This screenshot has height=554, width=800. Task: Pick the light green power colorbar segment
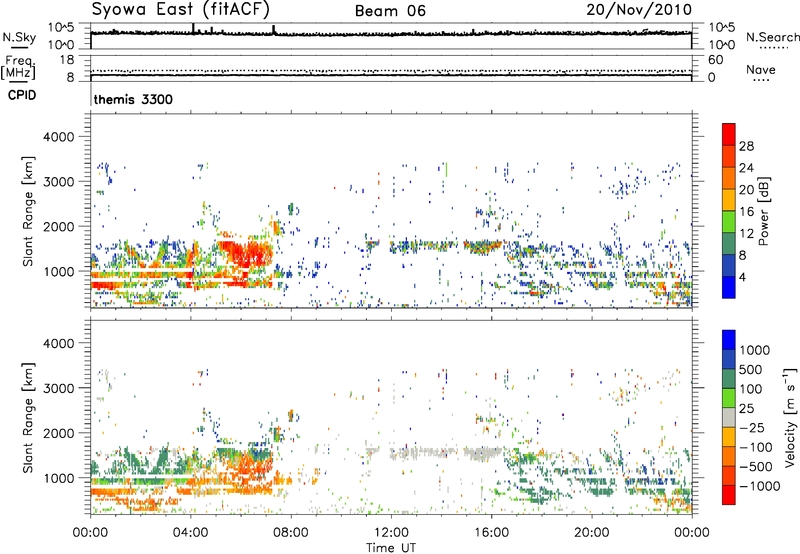(729, 222)
